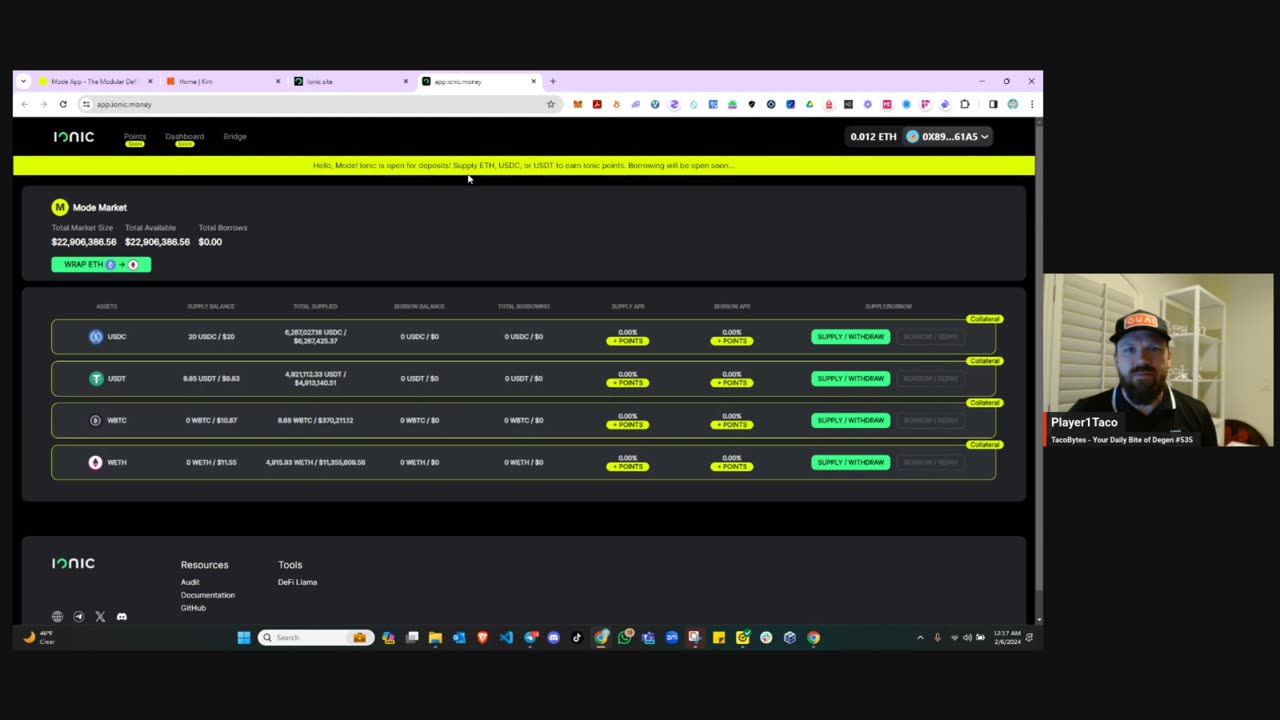This screenshot has width=1280, height=720.
Task: Open Brave browser from the taskbar
Action: tap(483, 637)
